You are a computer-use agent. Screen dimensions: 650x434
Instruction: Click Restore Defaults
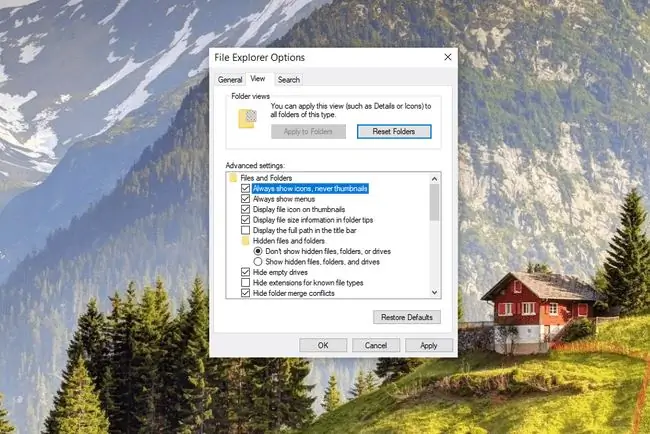click(407, 317)
